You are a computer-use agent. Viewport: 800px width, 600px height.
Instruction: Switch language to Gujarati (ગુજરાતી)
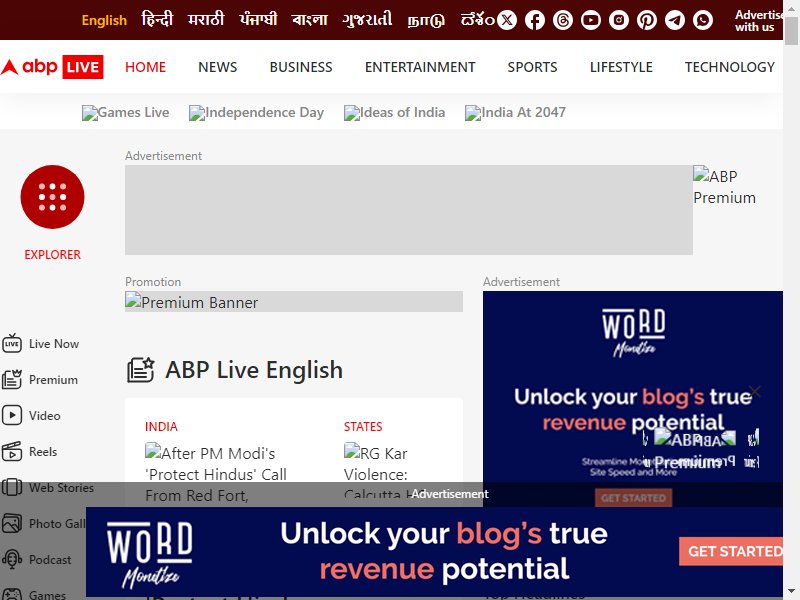click(x=367, y=20)
